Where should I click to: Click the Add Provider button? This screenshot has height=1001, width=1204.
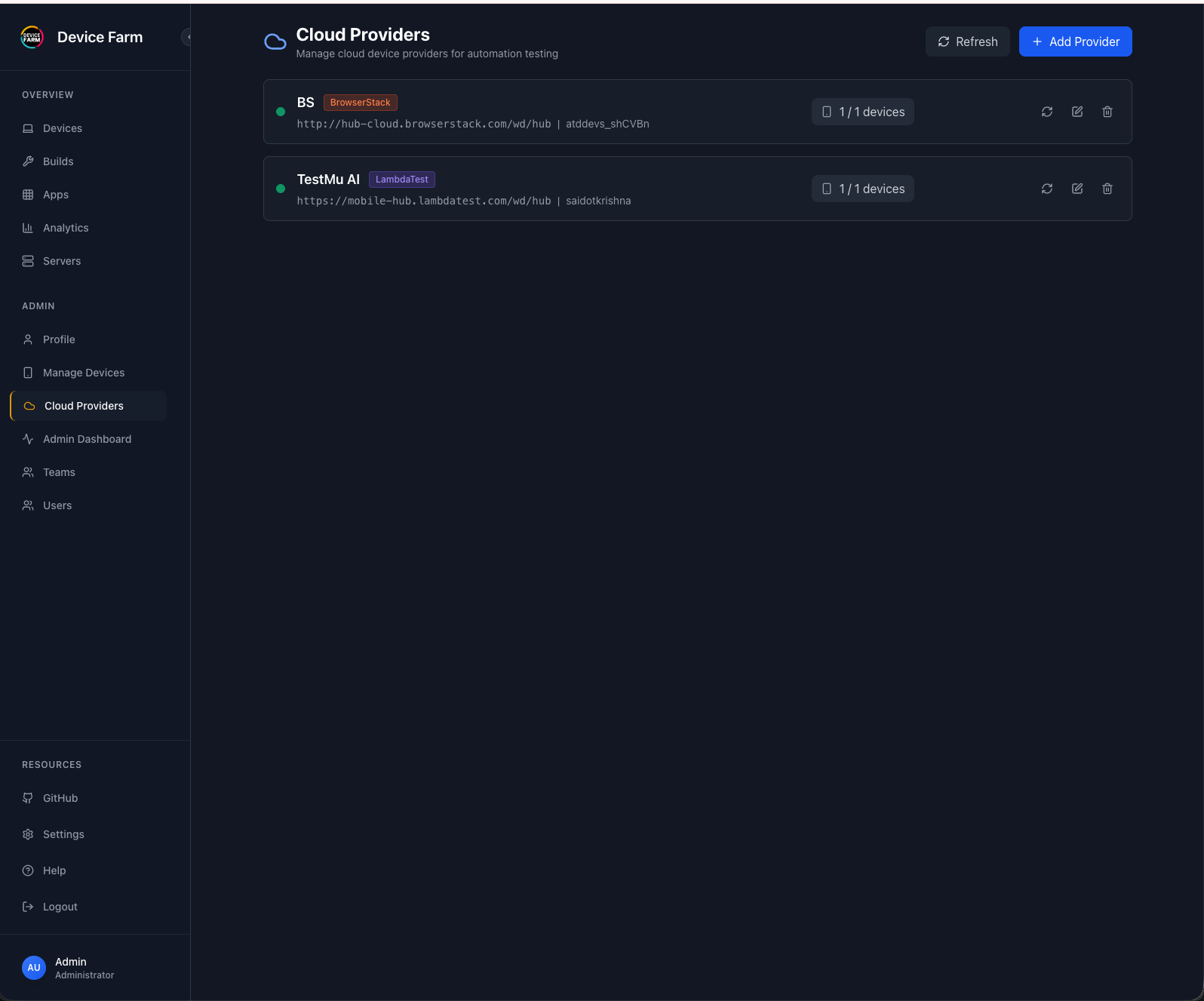(x=1075, y=41)
